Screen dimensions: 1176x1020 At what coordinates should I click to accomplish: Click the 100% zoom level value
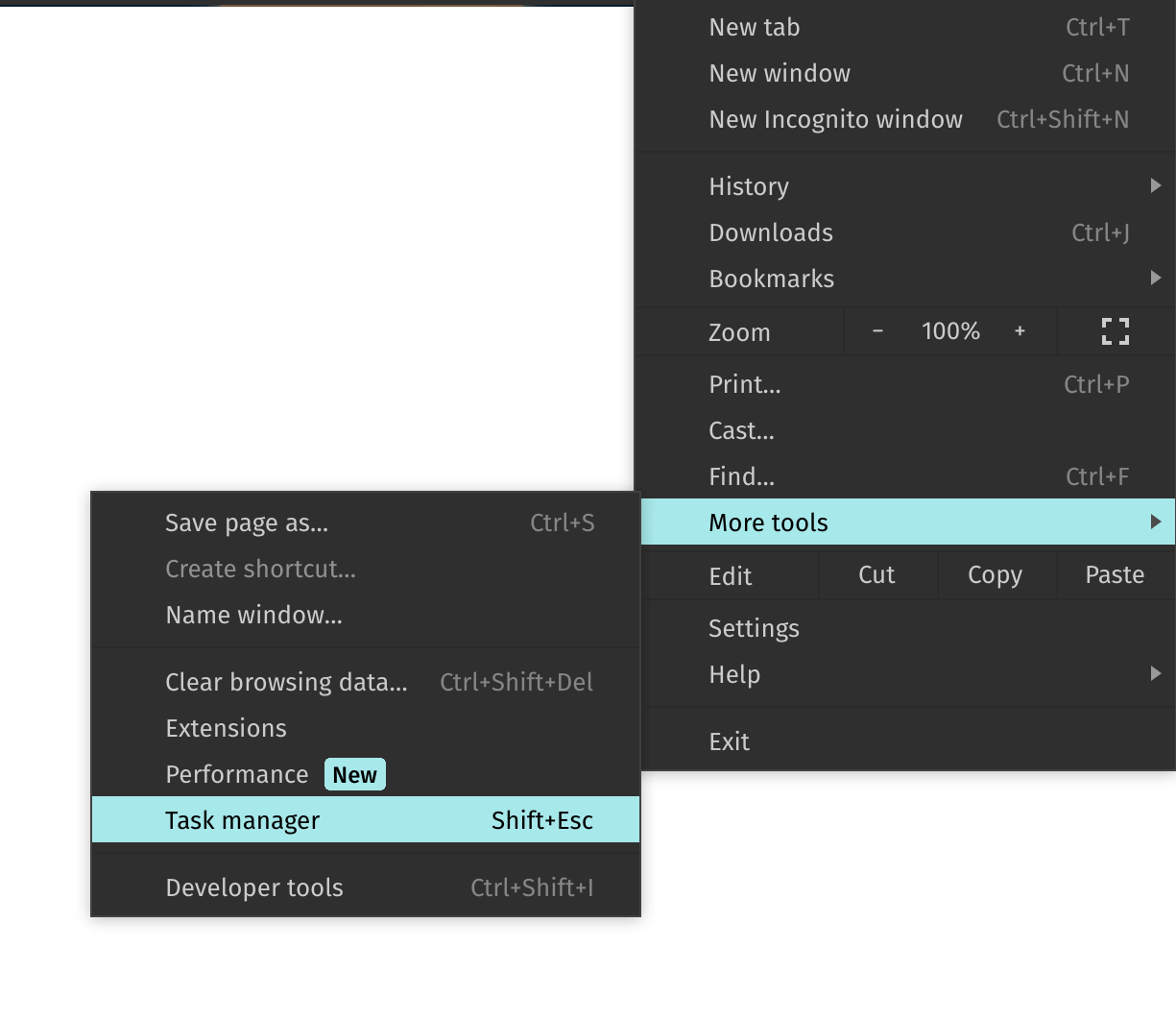949,330
